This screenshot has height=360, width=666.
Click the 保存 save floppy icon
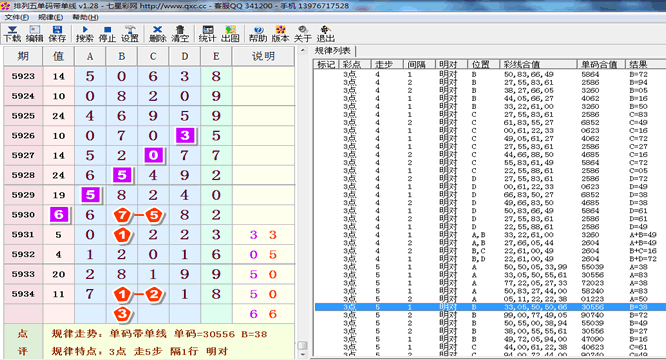pyautogui.click(x=57, y=34)
